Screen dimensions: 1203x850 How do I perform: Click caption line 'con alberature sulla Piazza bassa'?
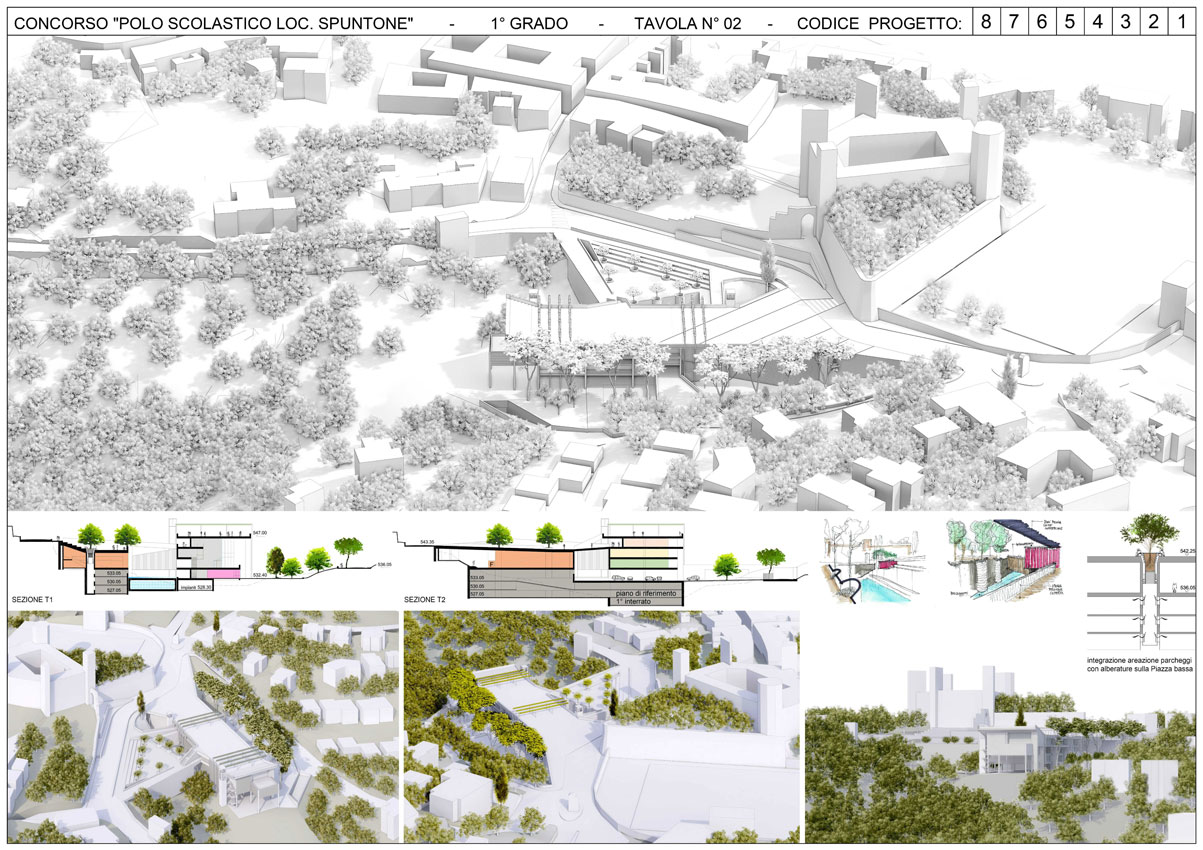[x=1138, y=671]
